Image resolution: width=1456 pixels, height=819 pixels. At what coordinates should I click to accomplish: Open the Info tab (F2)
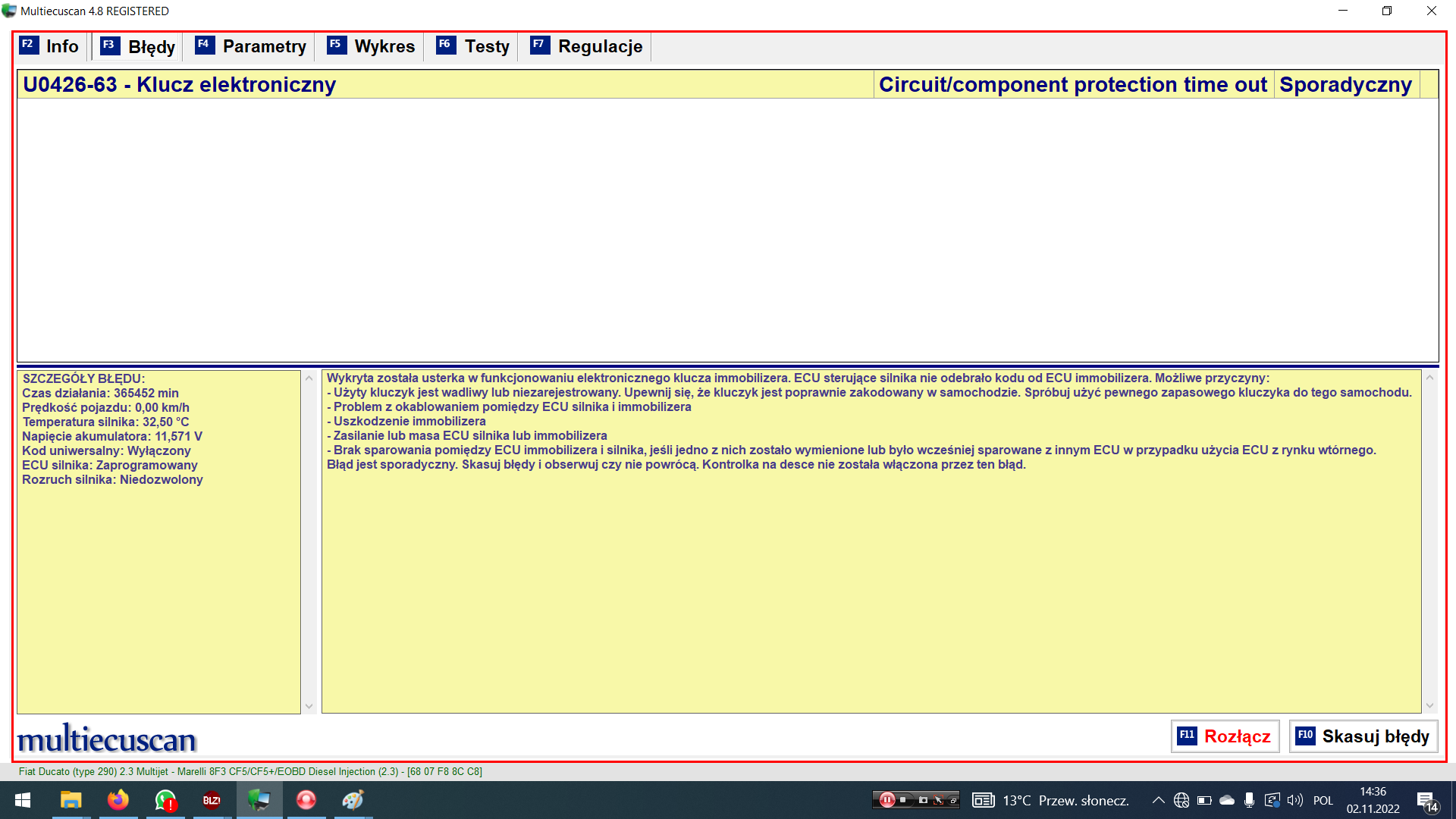(50, 46)
